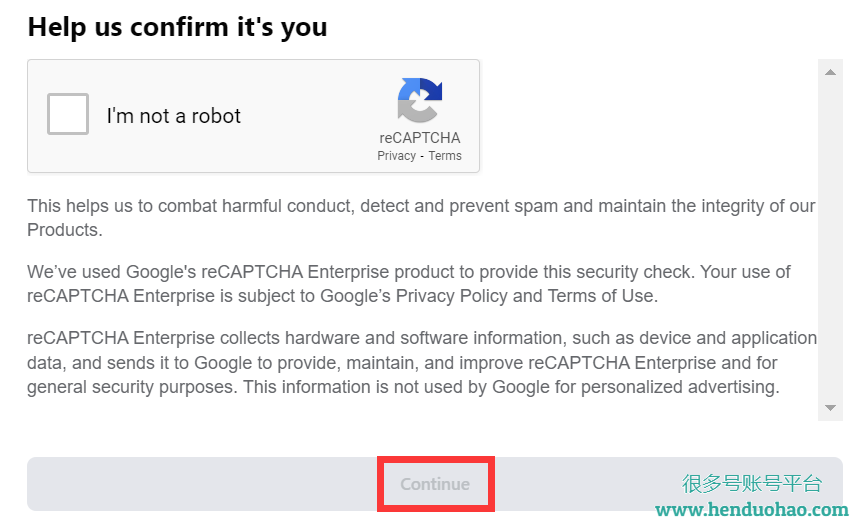
Task: Click the grayed-out Continue button
Action: [x=435, y=484]
